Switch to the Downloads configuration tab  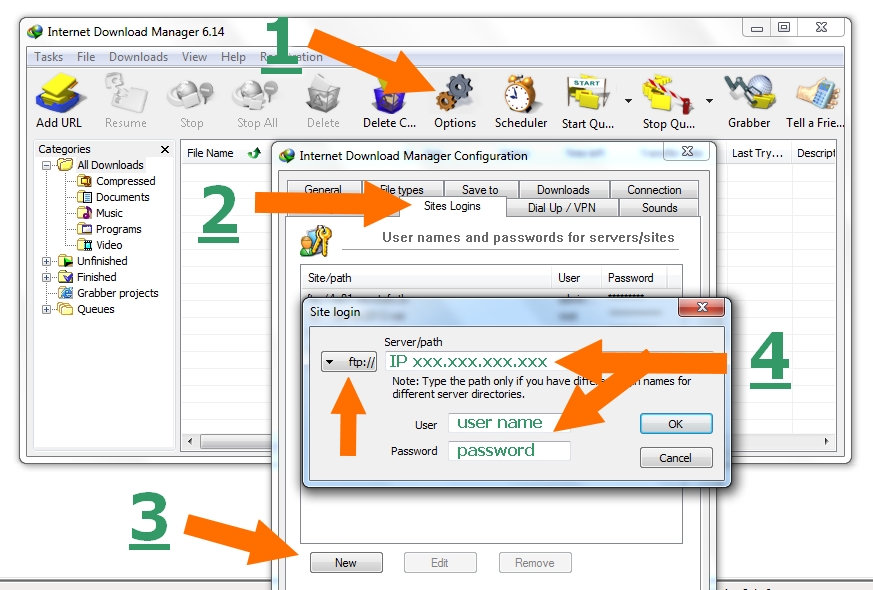pos(563,190)
